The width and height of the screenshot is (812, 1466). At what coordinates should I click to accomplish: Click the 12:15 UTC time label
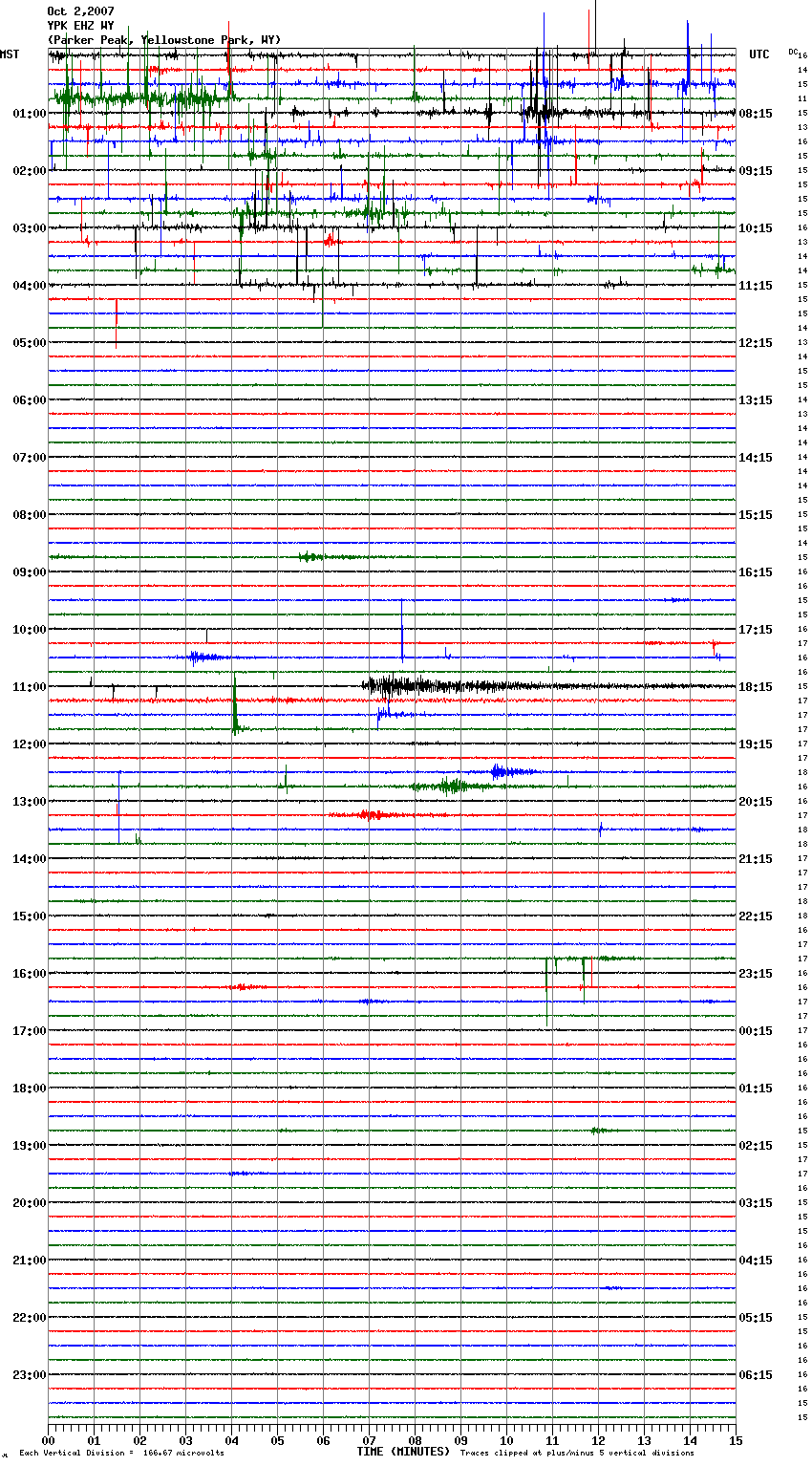point(756,343)
